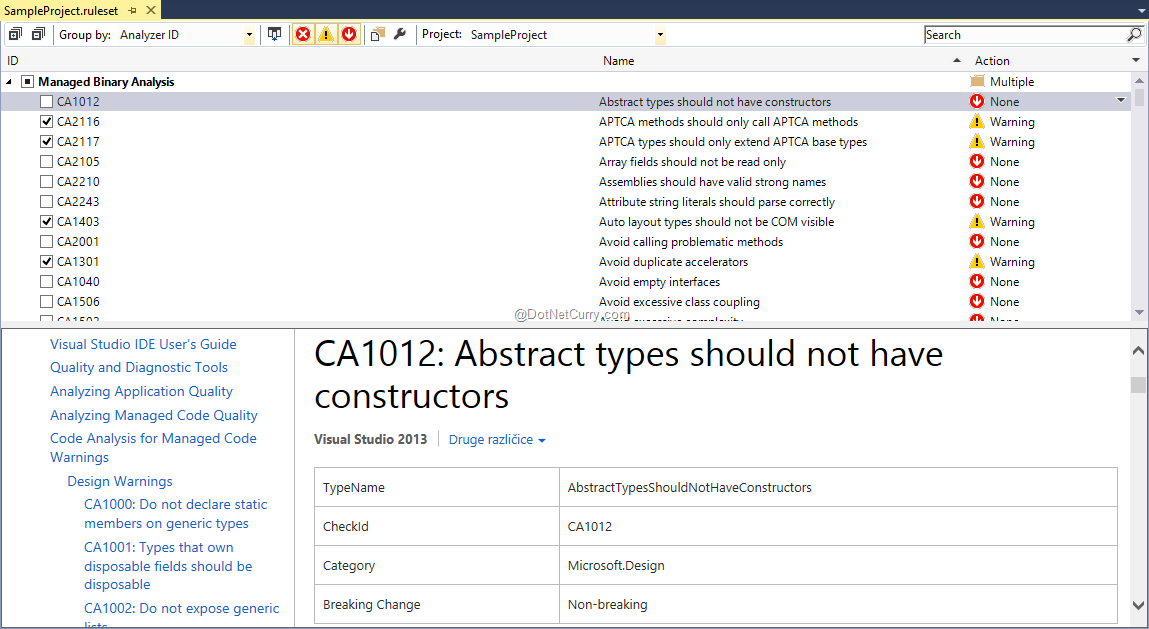Enable the CA2001 rule checkbox
This screenshot has height=629, width=1149.
tap(46, 241)
